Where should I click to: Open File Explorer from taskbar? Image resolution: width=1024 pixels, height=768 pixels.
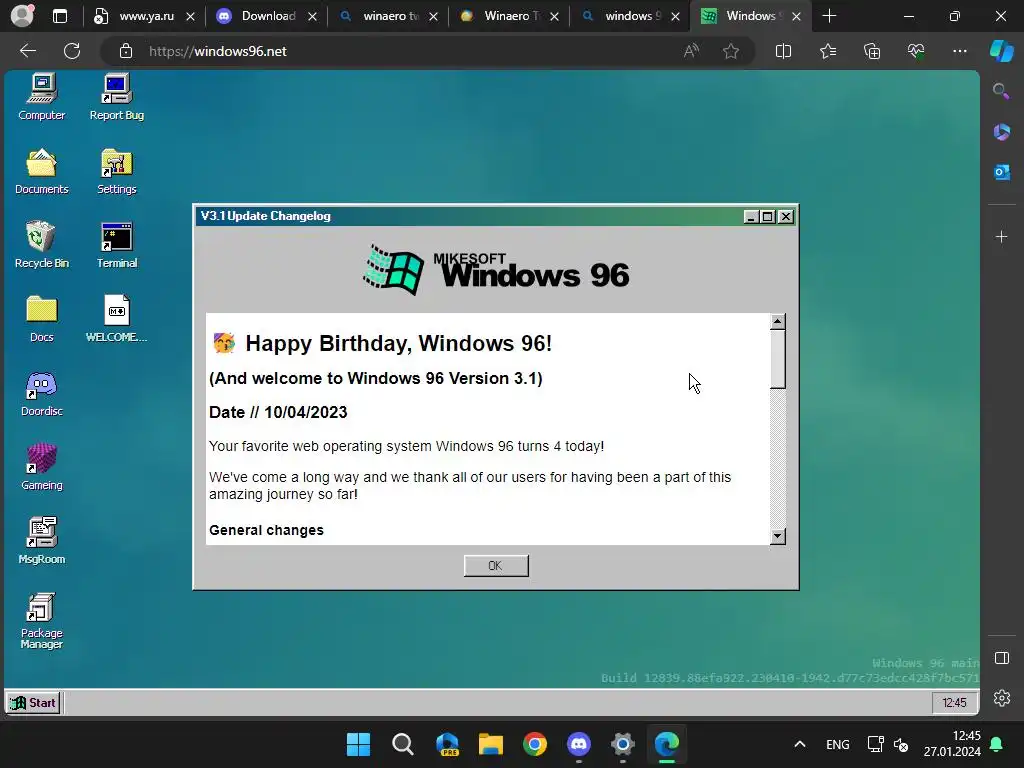[490, 744]
